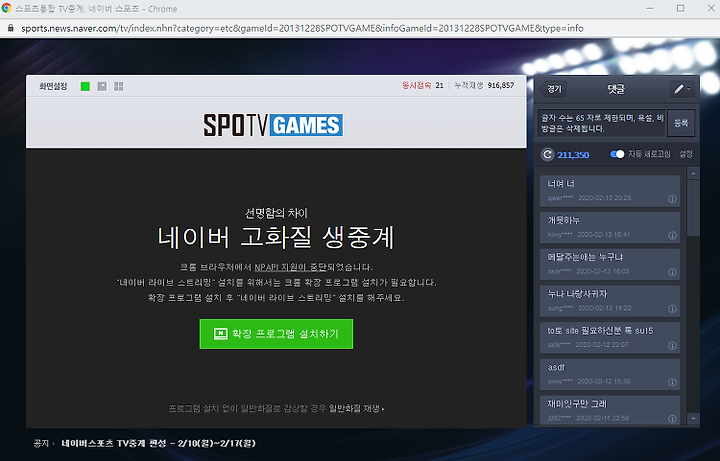Click the comment refresh circular arrow icon
The image size is (720, 461).
point(547,155)
